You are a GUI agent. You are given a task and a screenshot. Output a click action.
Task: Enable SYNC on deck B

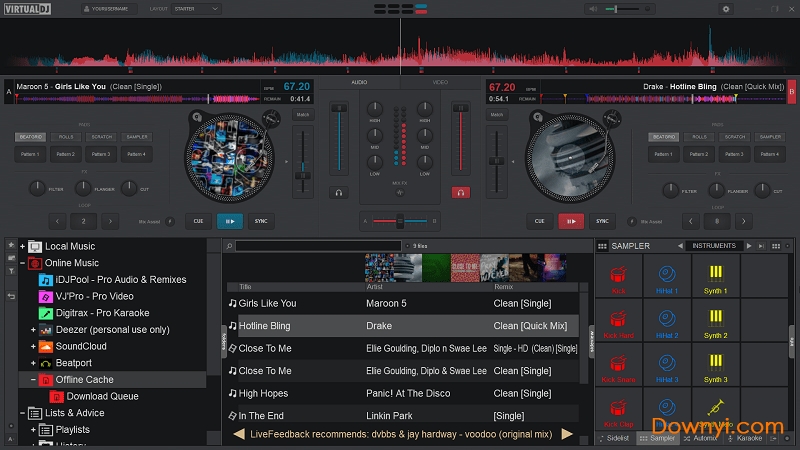click(603, 221)
